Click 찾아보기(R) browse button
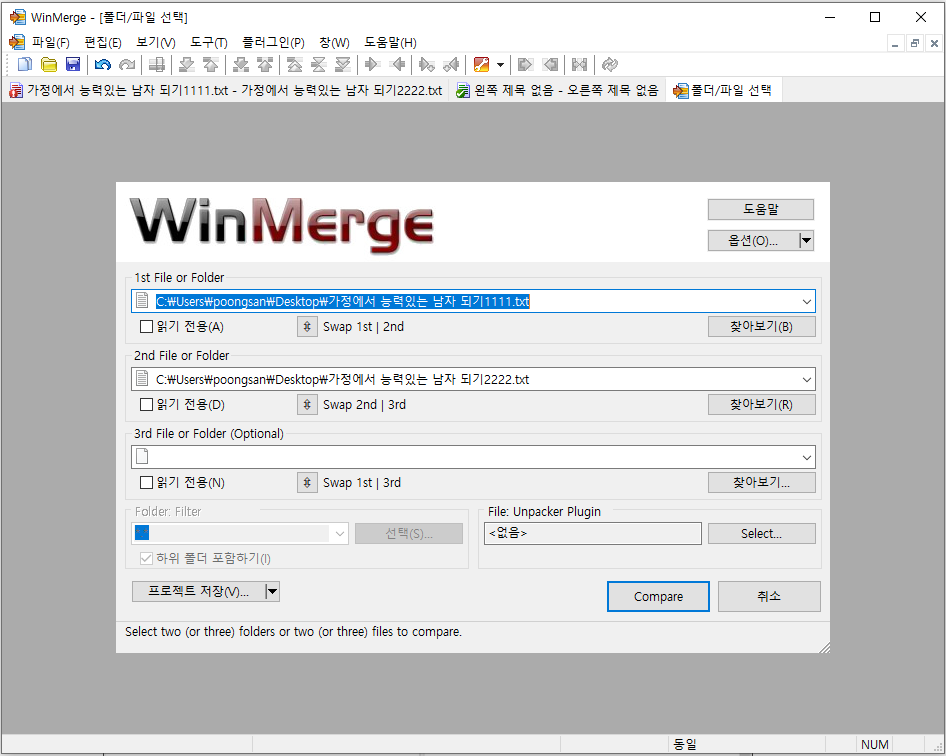 click(x=761, y=405)
